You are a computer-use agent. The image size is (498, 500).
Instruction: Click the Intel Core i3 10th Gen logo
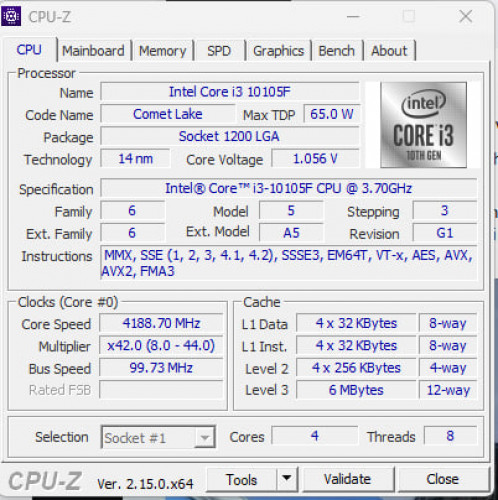coord(423,125)
